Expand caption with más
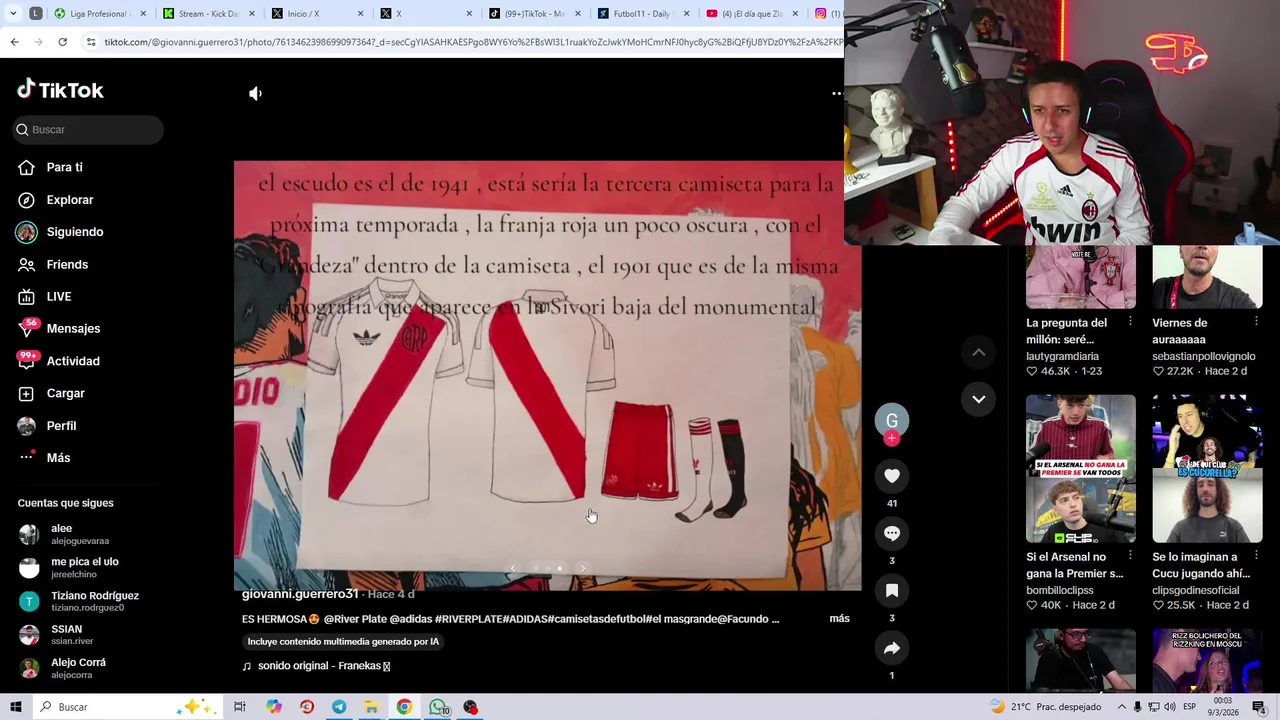 click(839, 619)
